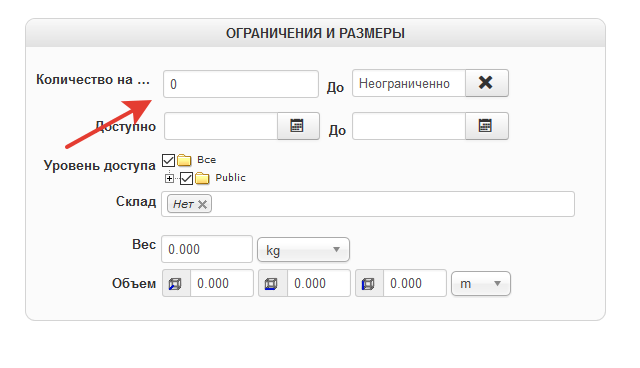Open calendar for the До end date
640x368 pixels.
[x=487, y=126]
